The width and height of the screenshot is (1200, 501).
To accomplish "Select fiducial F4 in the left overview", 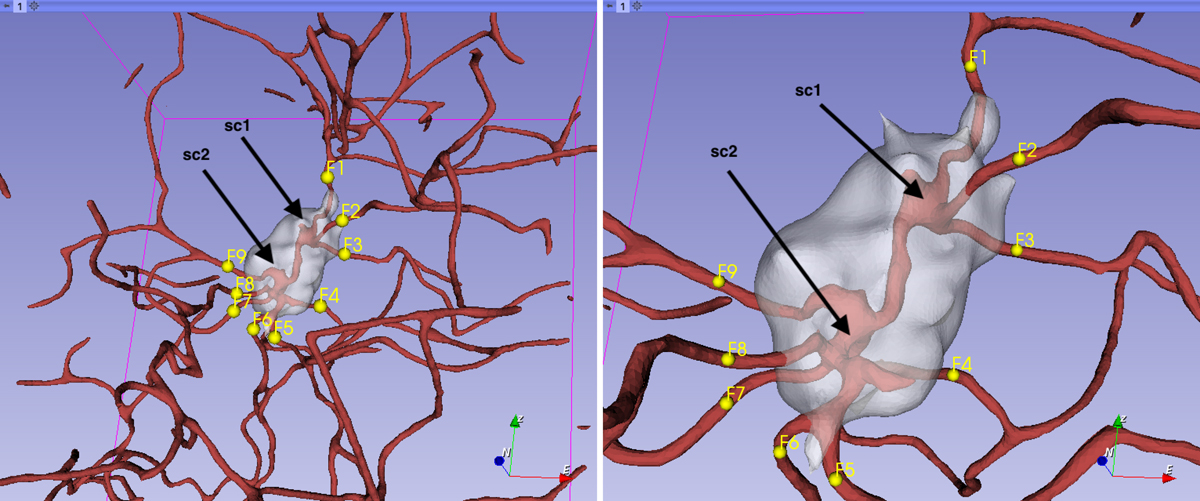I will point(320,306).
